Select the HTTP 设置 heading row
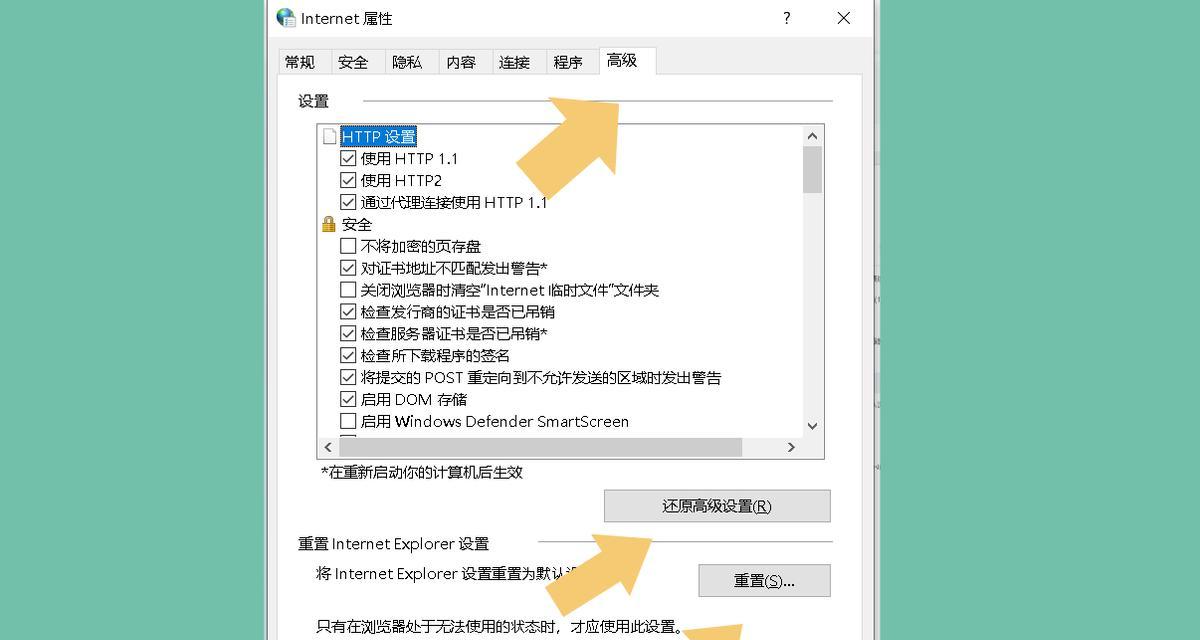 [378, 136]
